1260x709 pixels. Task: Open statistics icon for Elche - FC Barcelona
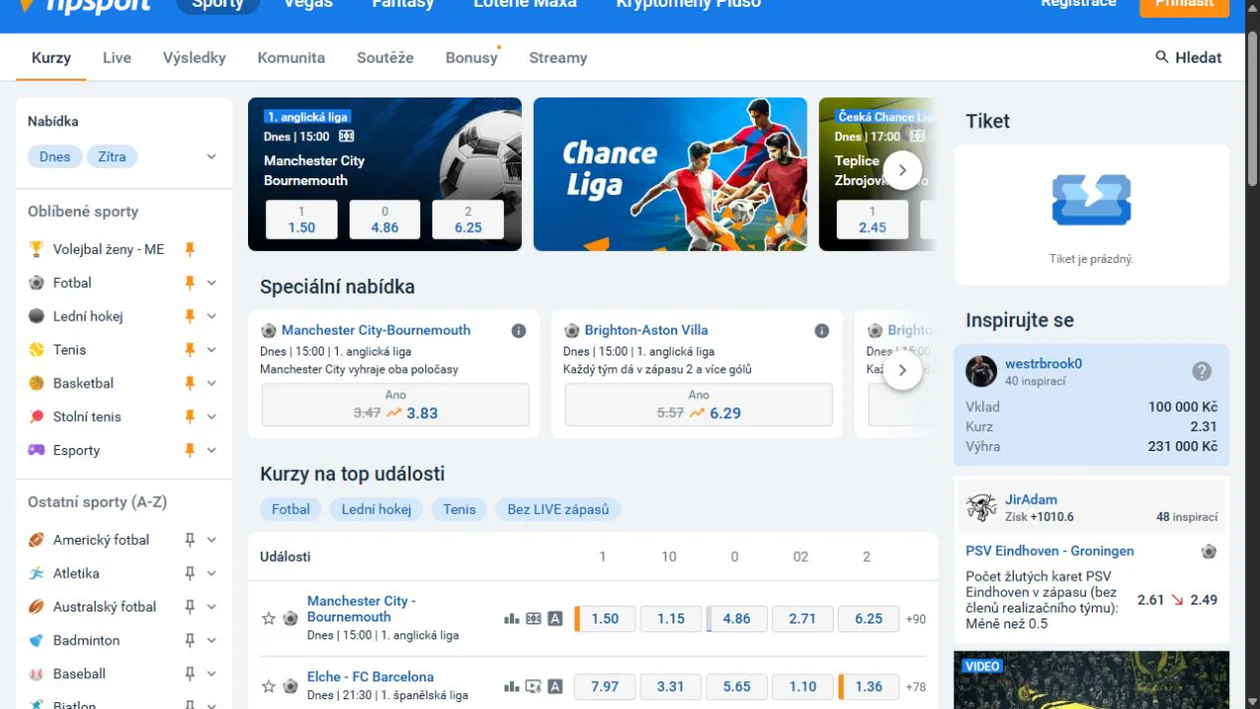tap(511, 687)
